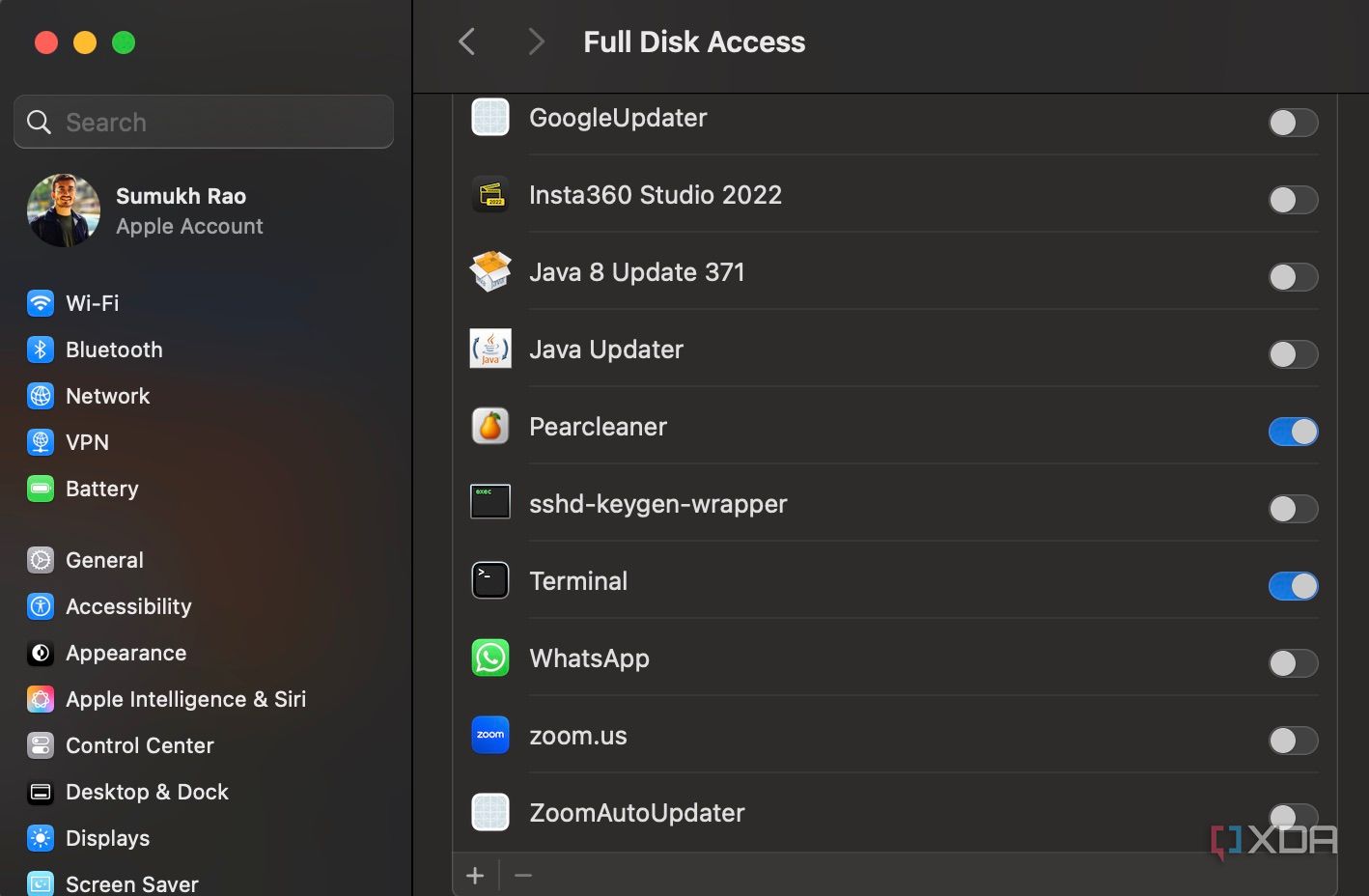This screenshot has height=896, width=1369.
Task: Click the search magnifying glass icon
Action: click(x=39, y=123)
